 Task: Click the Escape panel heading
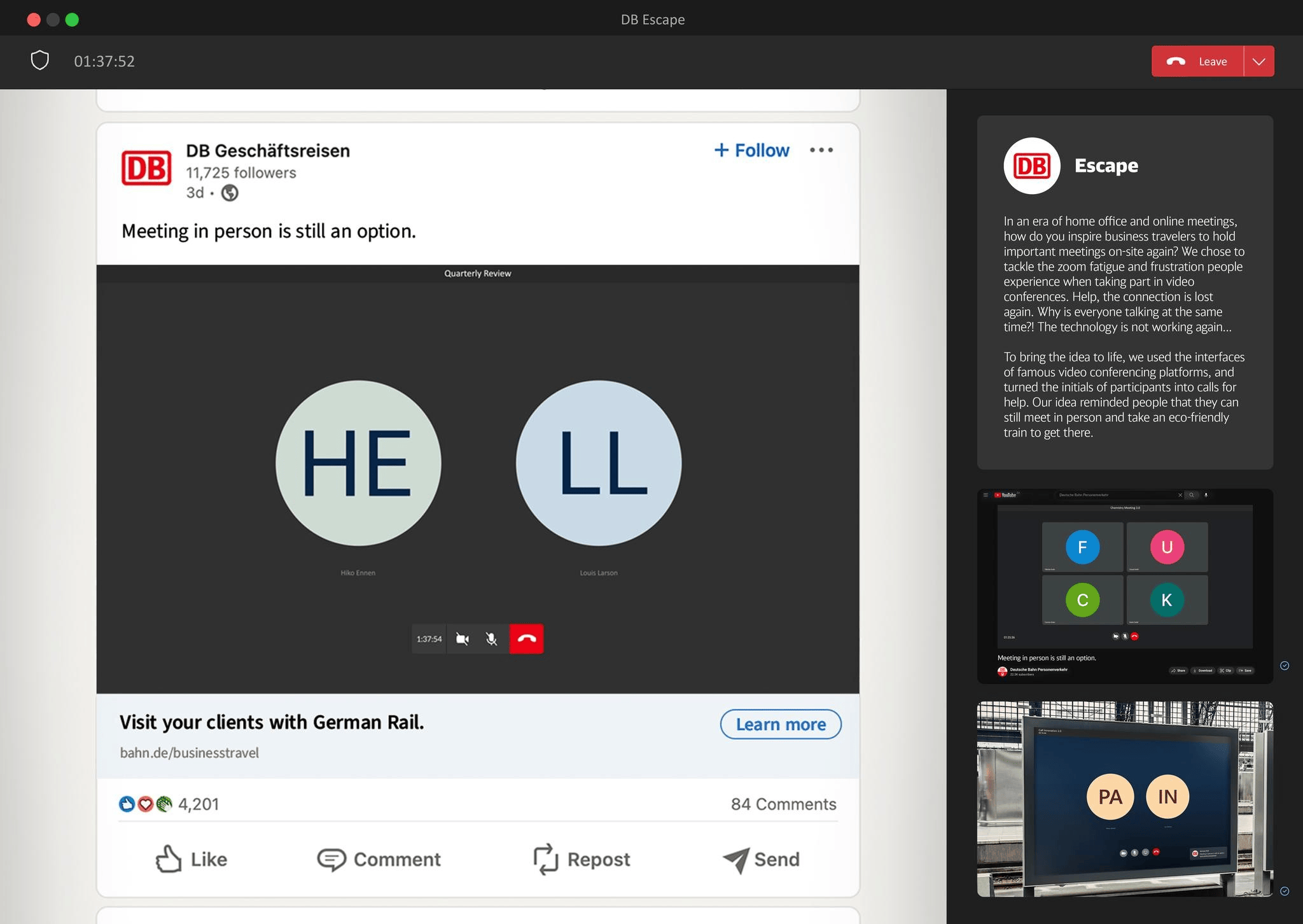[1106, 165]
